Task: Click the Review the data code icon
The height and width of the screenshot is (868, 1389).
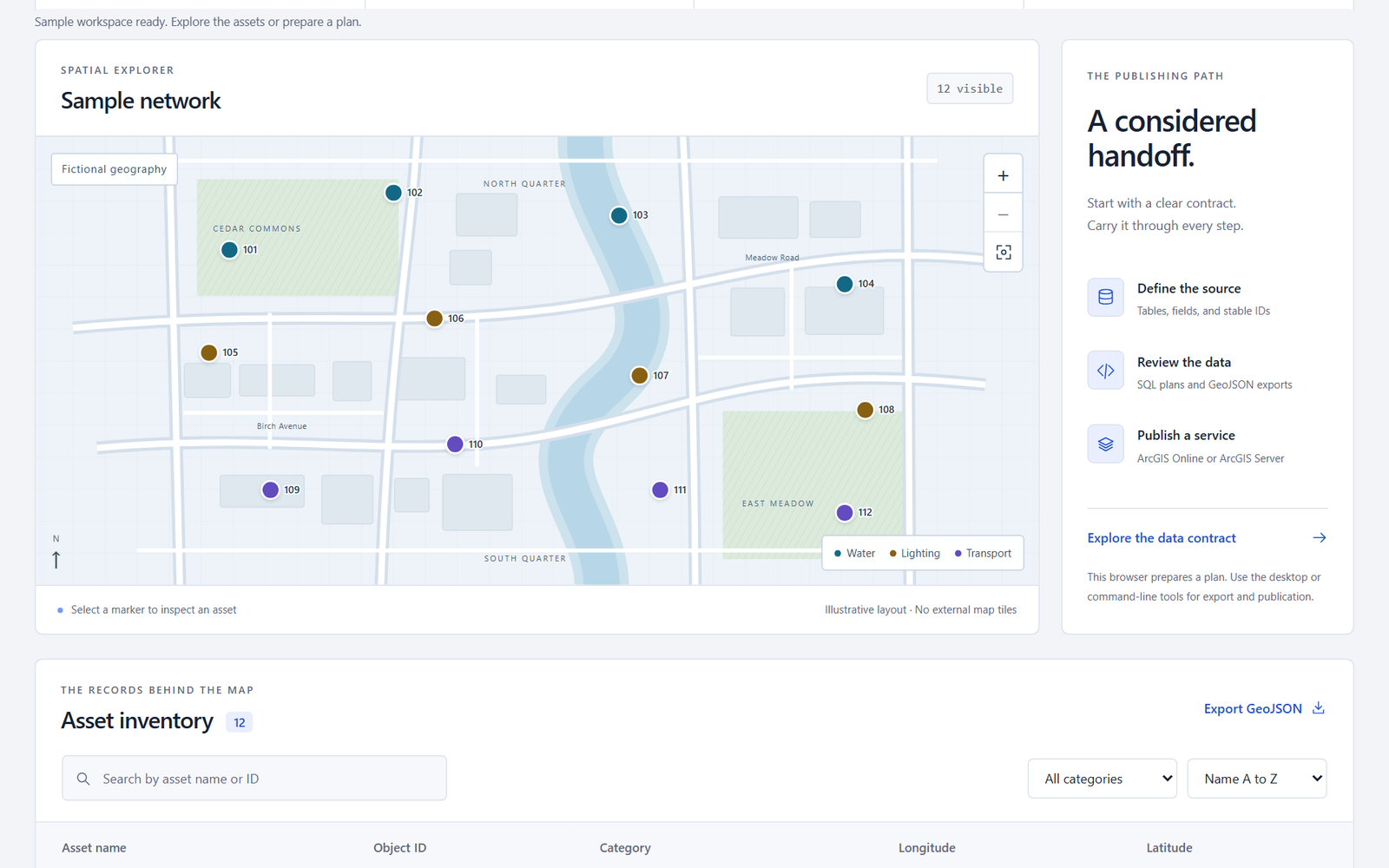Action: click(x=1105, y=371)
